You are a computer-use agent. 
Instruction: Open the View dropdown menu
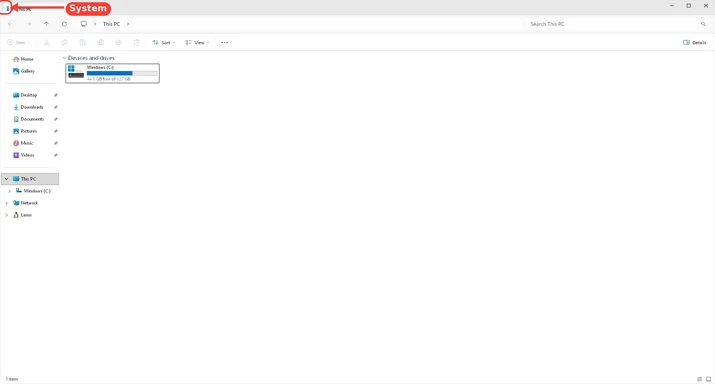(197, 42)
